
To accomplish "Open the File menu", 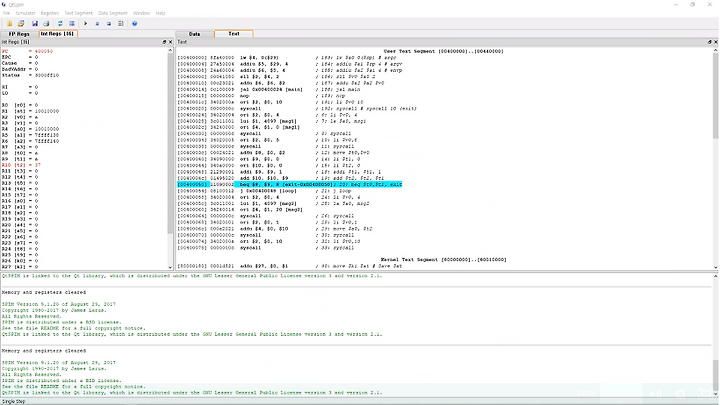I will (6, 13).
